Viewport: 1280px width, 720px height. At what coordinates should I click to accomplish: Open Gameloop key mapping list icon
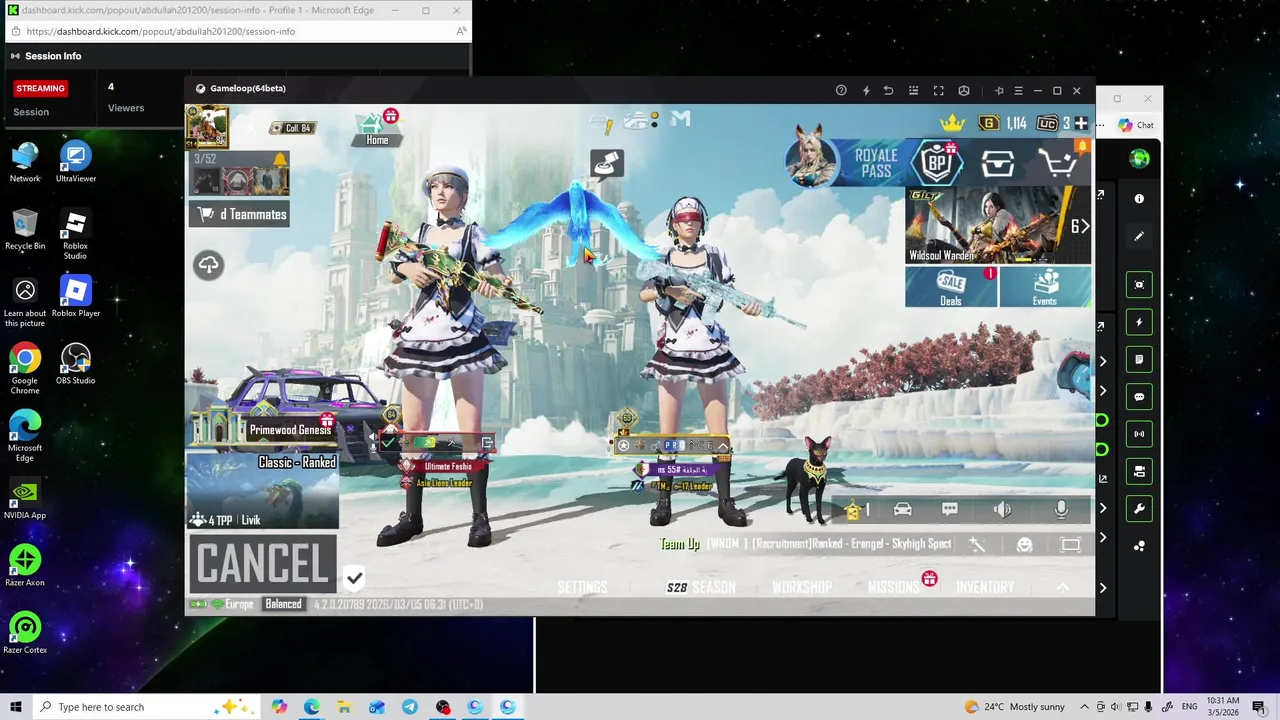(913, 90)
